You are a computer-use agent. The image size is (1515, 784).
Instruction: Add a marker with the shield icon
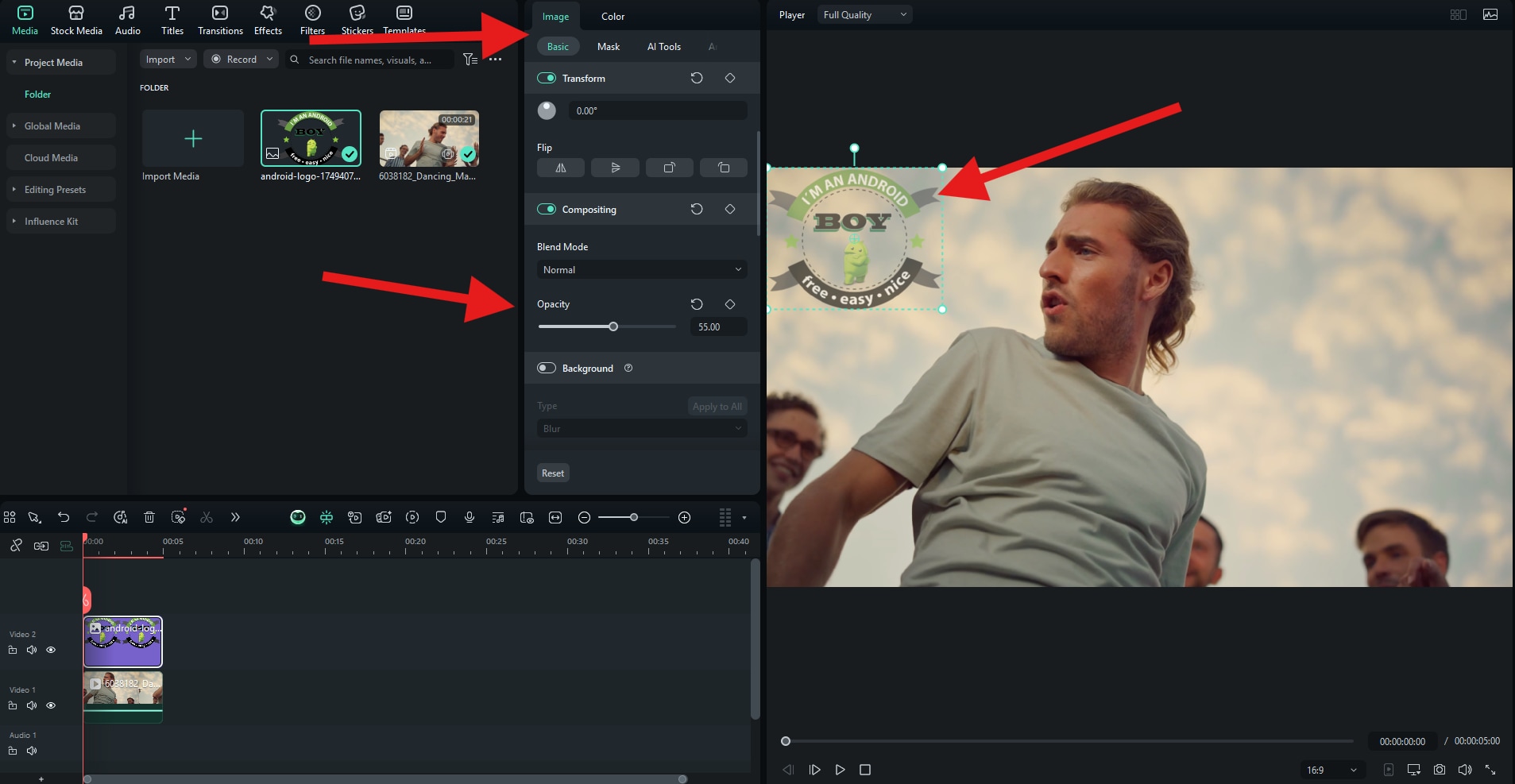tap(441, 517)
